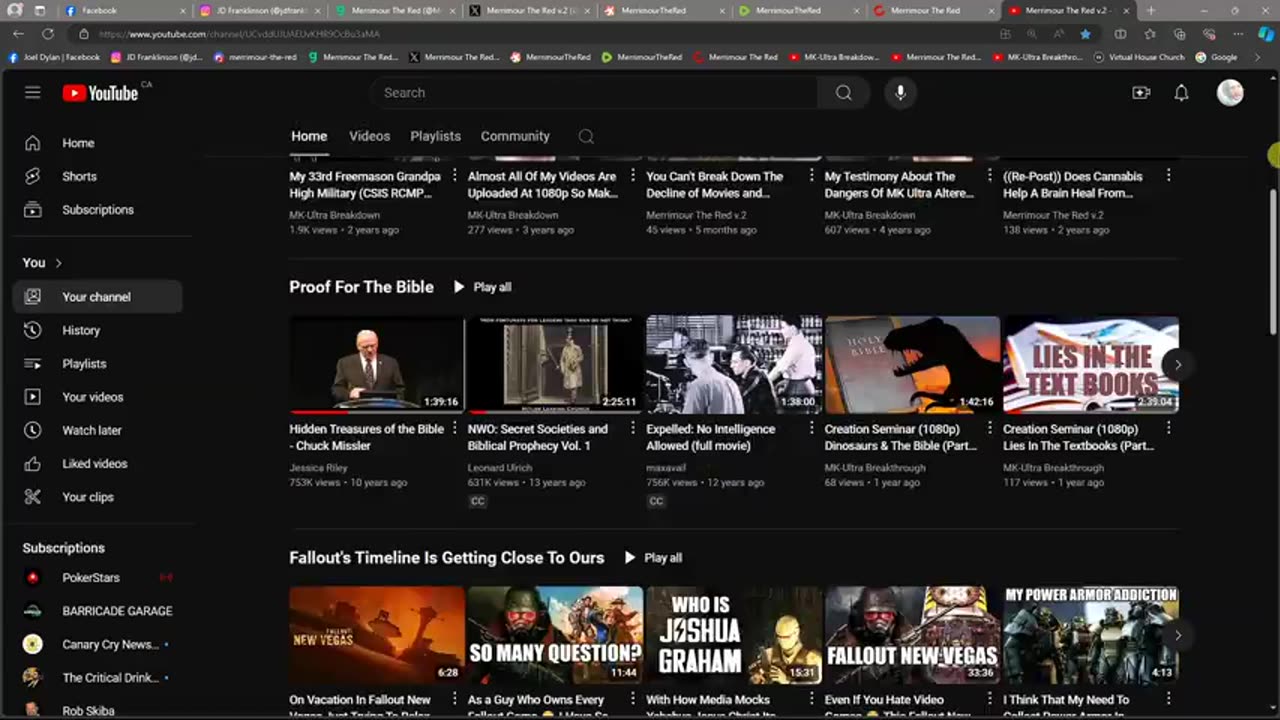This screenshot has height=720, width=1280.
Task: Open Lies In The Textbooks thumbnail
Action: [x=1091, y=365]
